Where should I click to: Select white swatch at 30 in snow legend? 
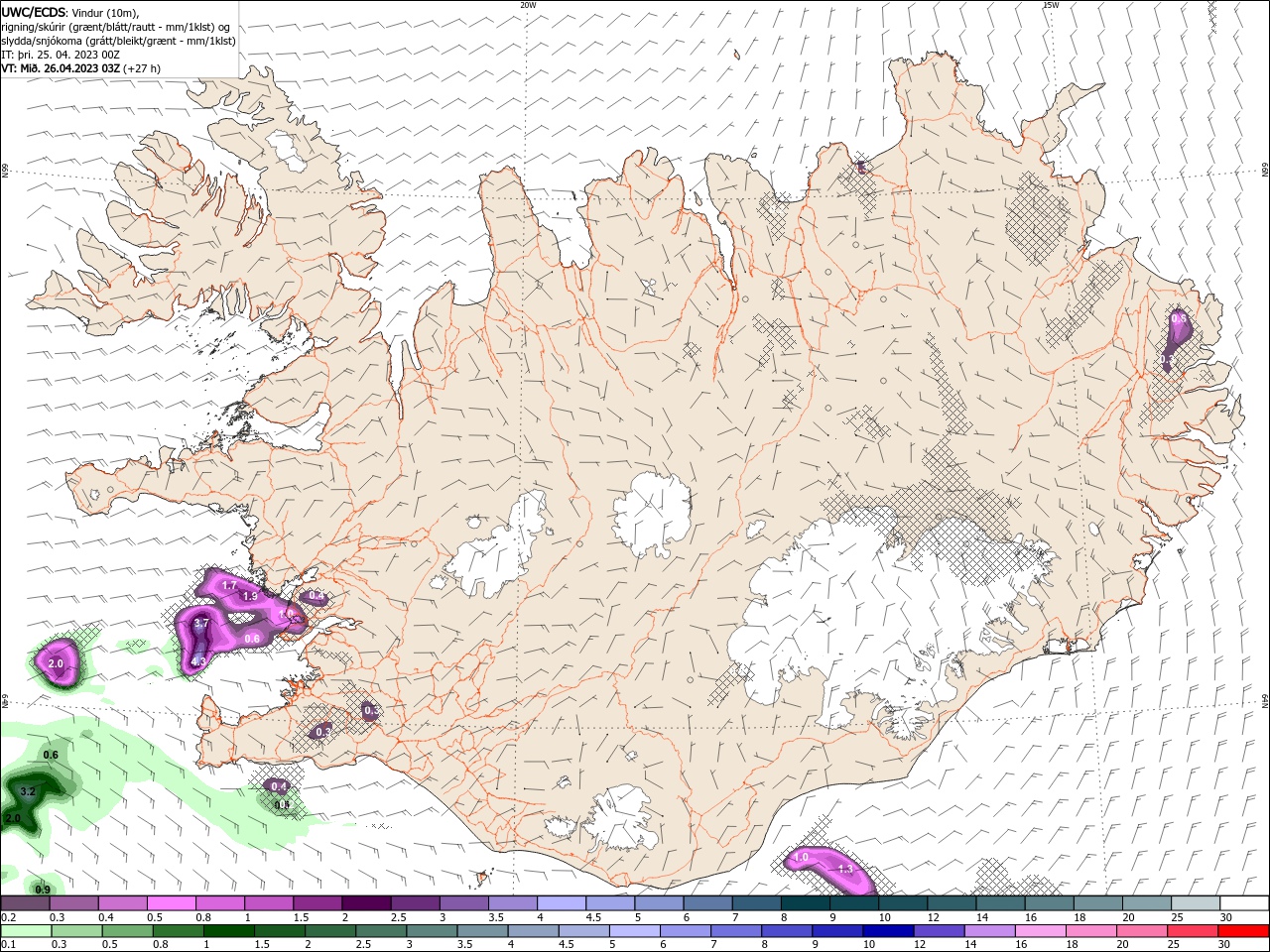pos(1244,903)
